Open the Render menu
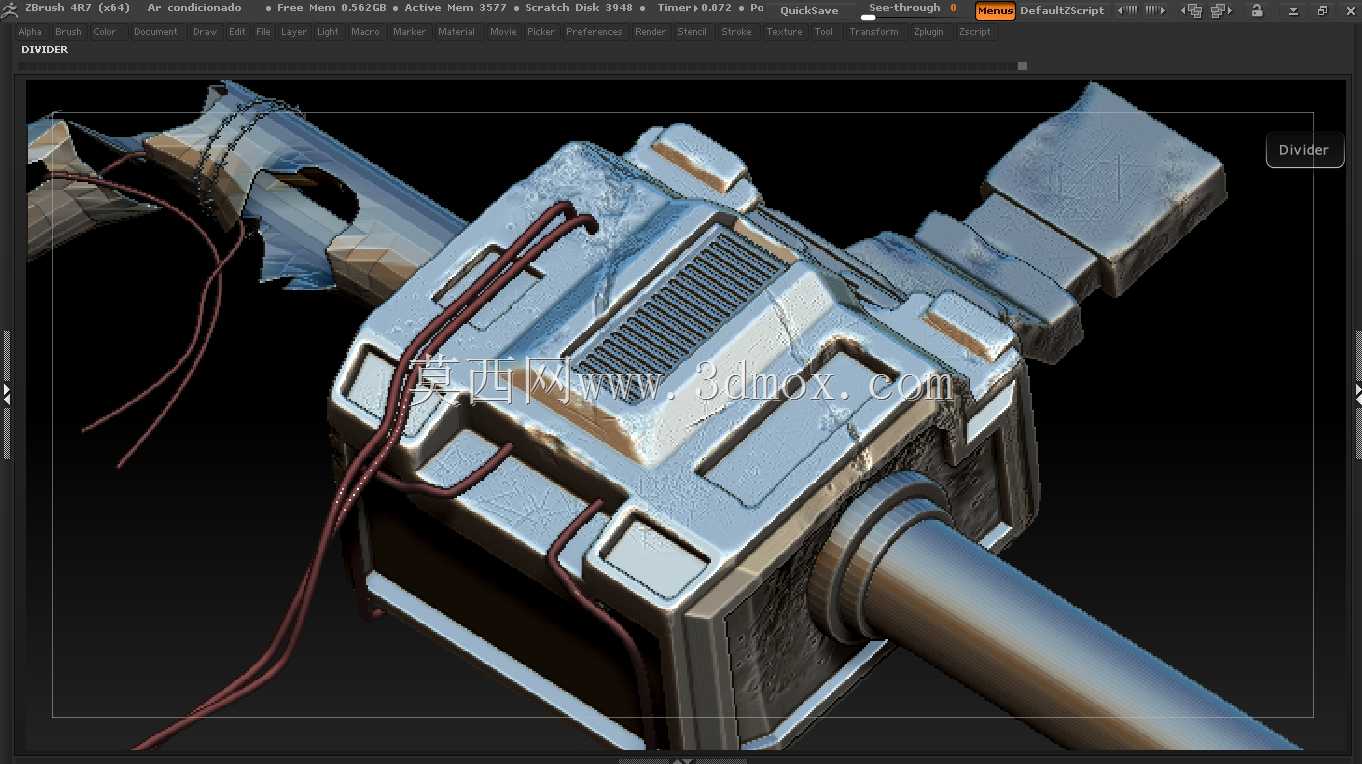The width and height of the screenshot is (1362, 764). 650,32
